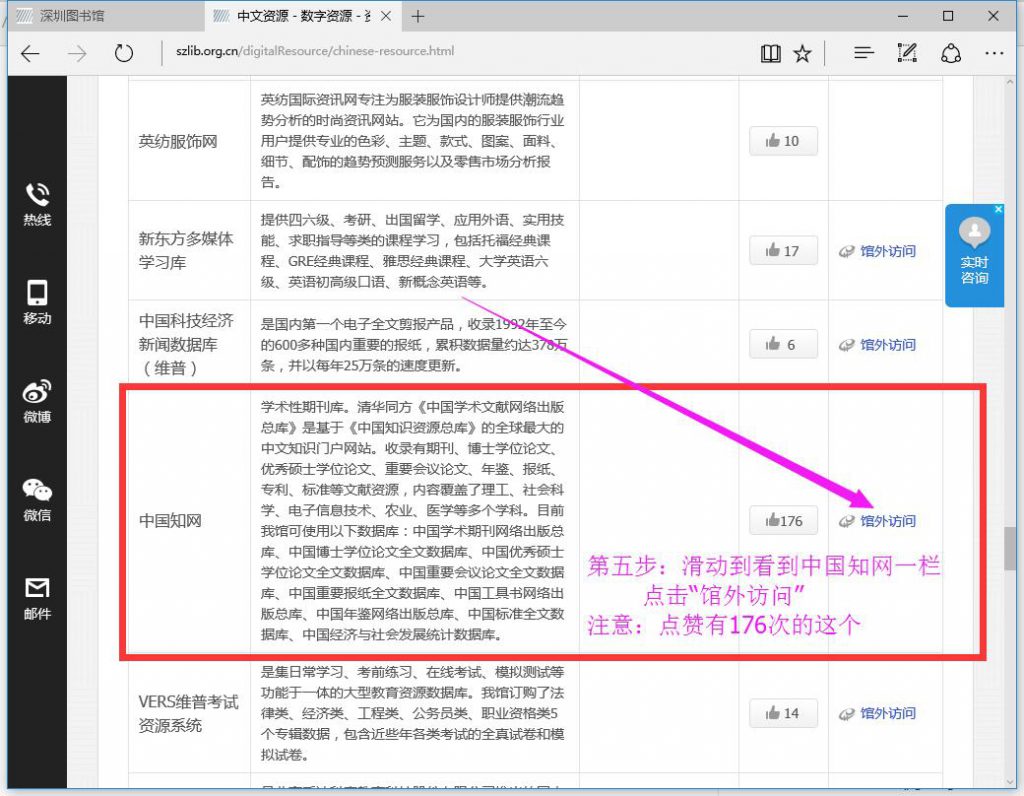The image size is (1024, 796).
Task: Refresh the current page
Action: click(x=123, y=53)
